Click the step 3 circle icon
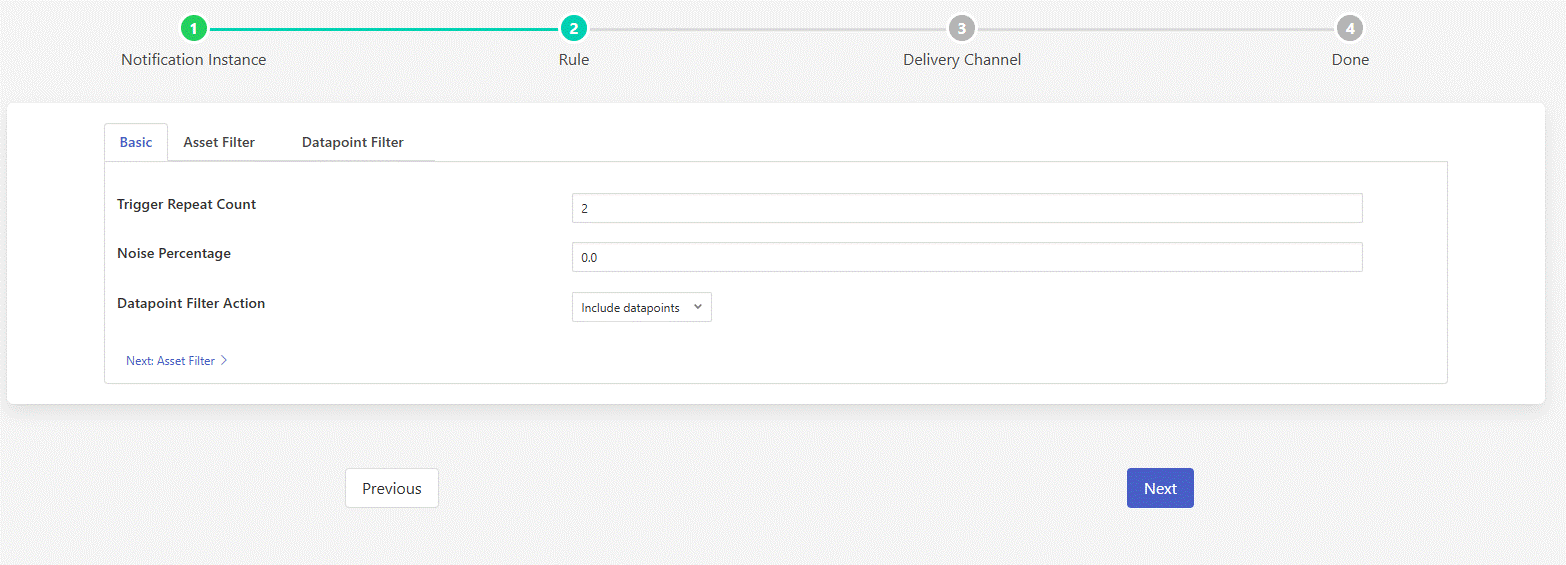Image resolution: width=1566 pixels, height=565 pixels. [x=961, y=29]
